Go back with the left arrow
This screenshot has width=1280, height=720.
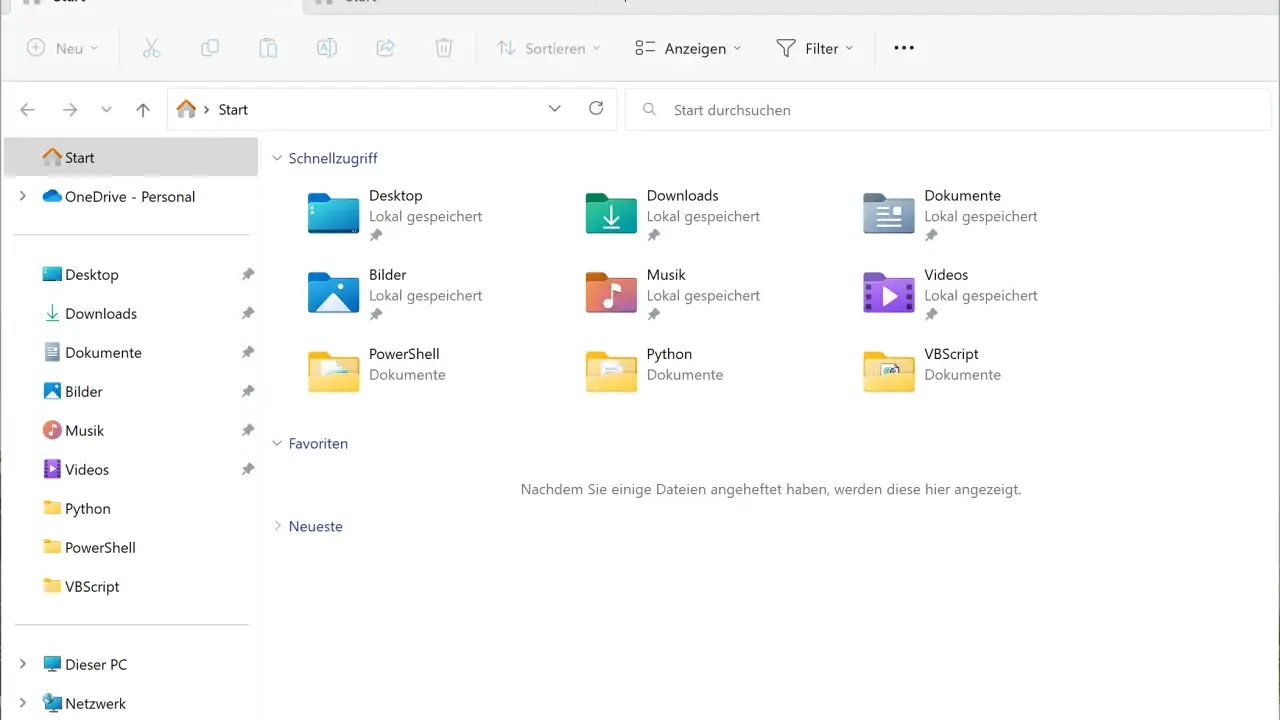pos(28,110)
